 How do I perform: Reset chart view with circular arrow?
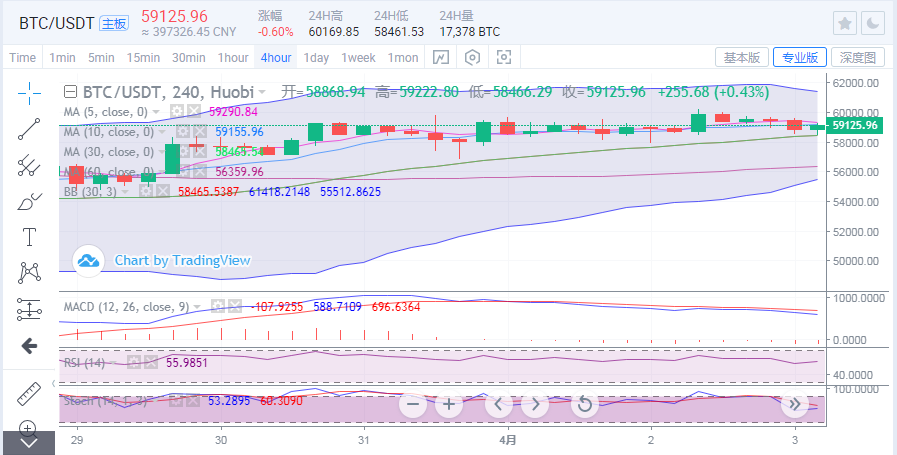[x=584, y=405]
